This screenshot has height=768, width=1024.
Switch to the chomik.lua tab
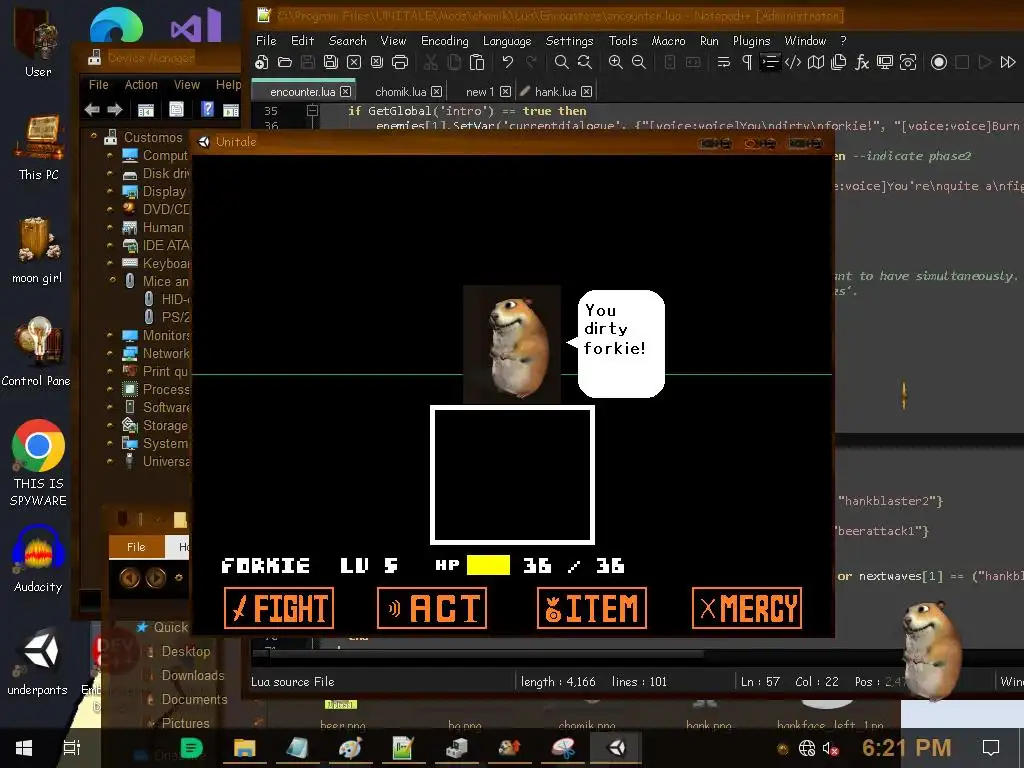click(x=400, y=92)
